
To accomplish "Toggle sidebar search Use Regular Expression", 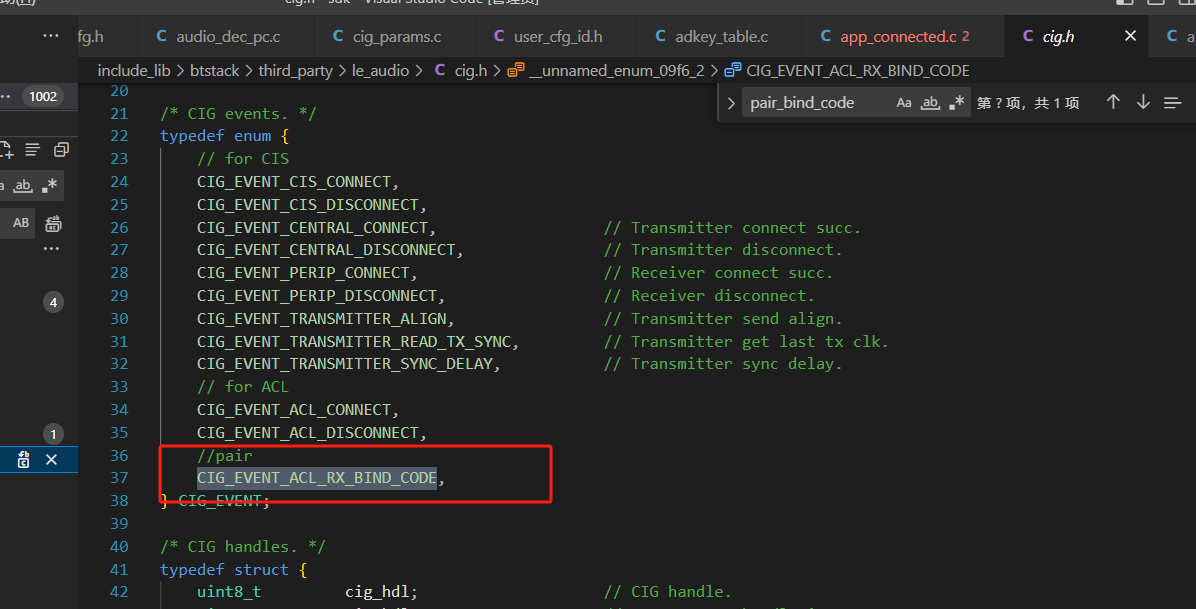I will pyautogui.click(x=50, y=185).
